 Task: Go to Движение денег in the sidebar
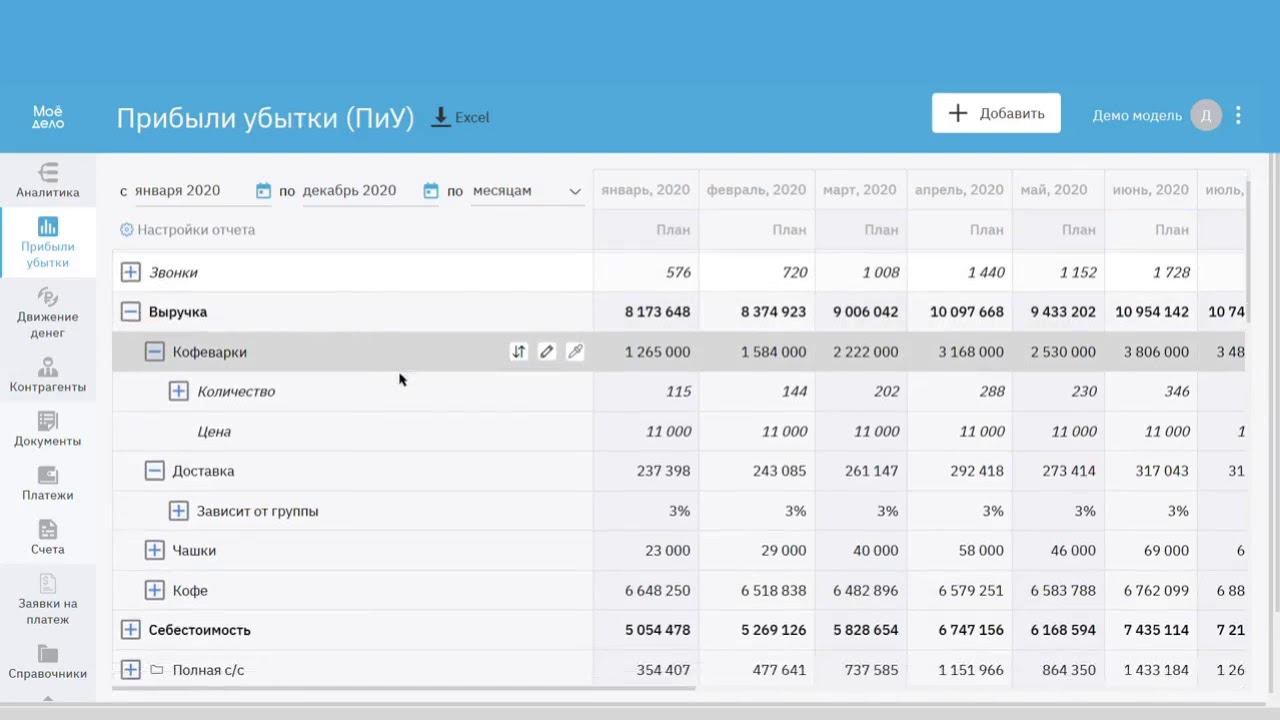coord(48,312)
